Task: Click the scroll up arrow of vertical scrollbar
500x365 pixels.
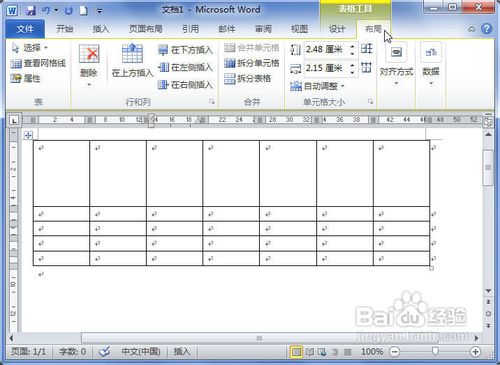Action: tap(488, 134)
